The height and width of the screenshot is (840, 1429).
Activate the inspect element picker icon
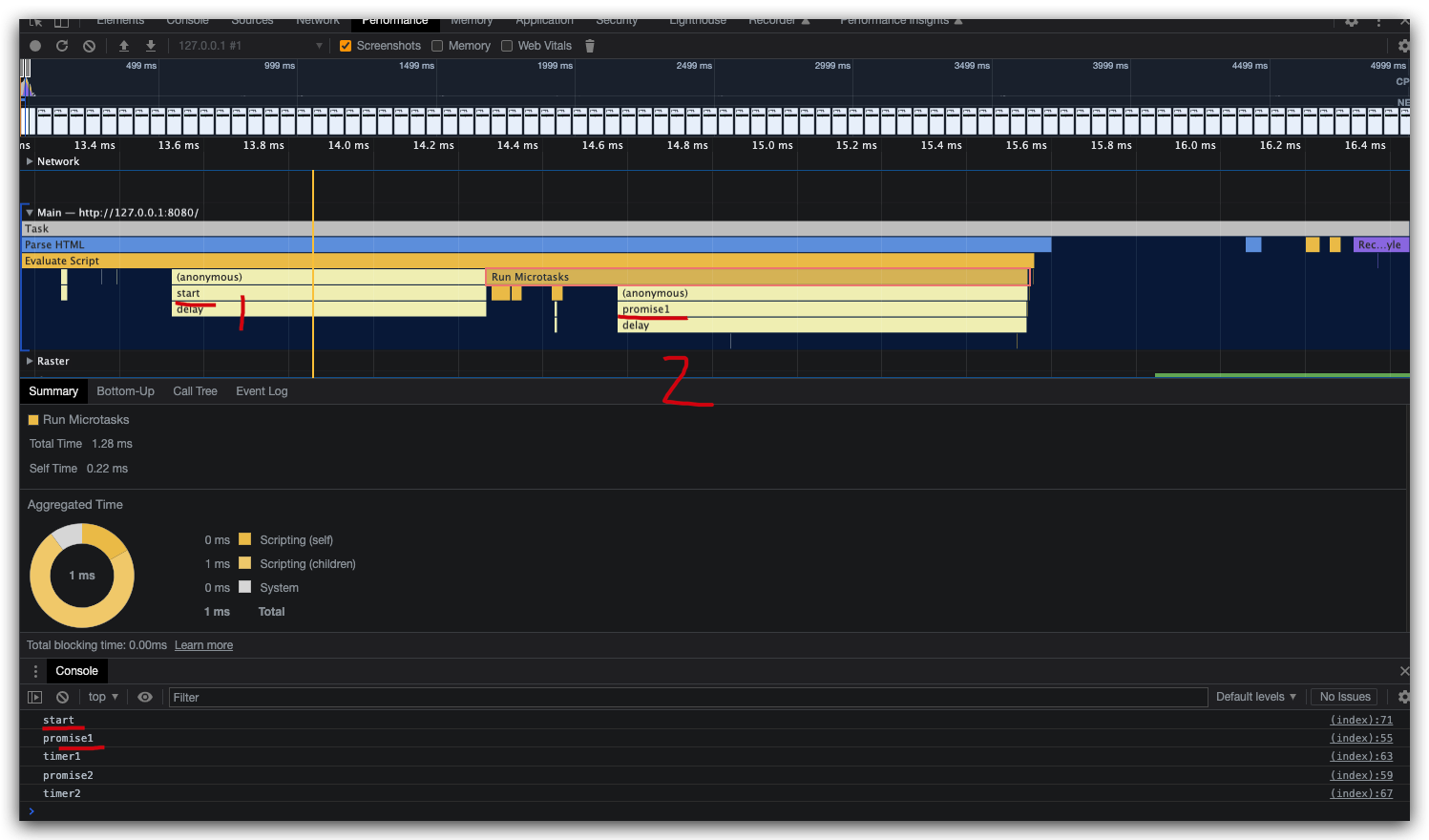pos(35,22)
